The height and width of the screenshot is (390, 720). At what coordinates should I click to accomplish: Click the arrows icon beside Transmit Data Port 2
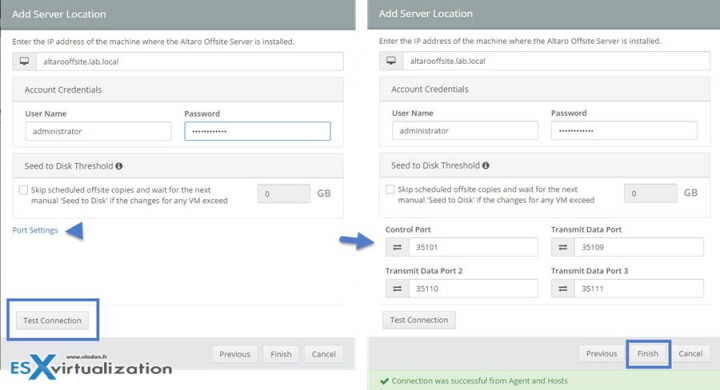(x=397, y=288)
